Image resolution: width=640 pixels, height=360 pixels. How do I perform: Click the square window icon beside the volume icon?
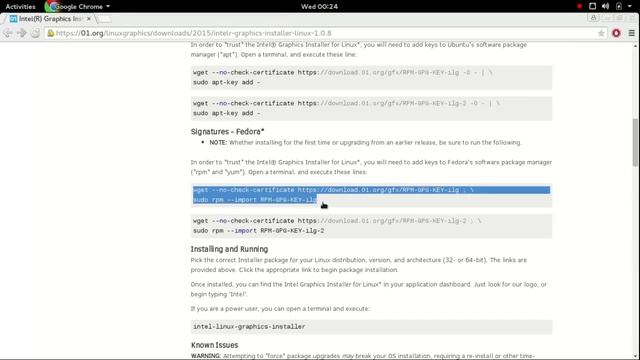click(592, 6)
